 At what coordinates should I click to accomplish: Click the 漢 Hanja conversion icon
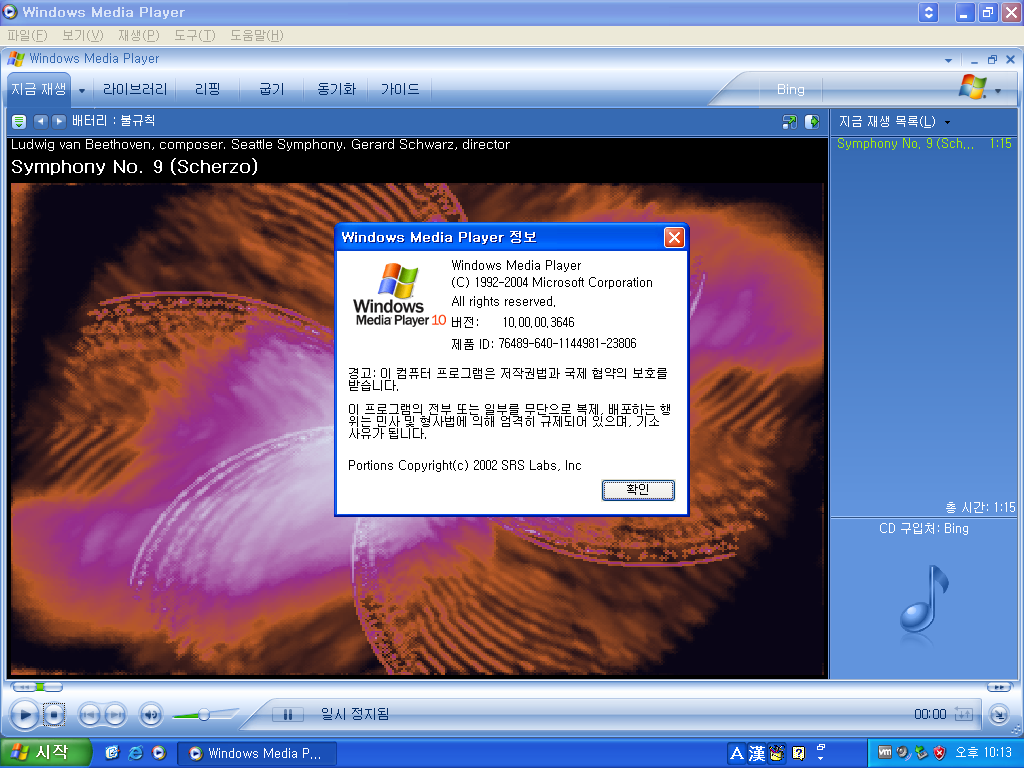(757, 754)
